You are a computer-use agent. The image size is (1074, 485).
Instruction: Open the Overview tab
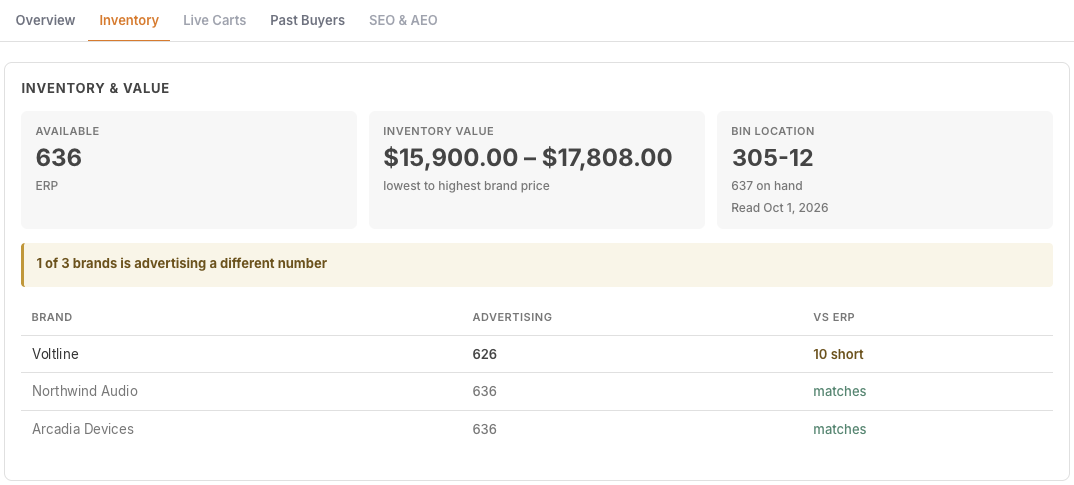[x=45, y=21]
